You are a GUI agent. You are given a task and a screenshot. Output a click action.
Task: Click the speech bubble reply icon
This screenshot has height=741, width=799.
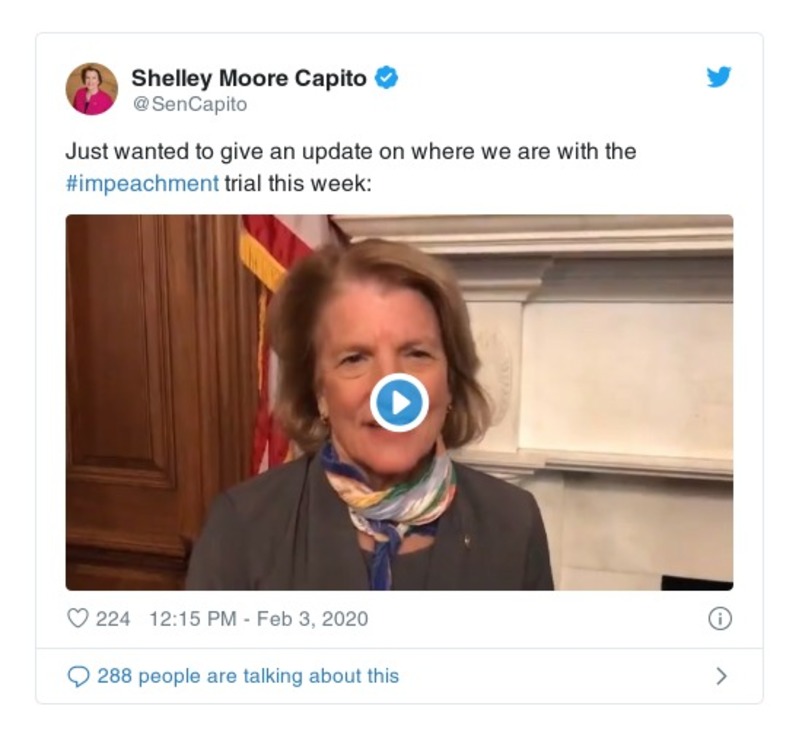(78, 677)
